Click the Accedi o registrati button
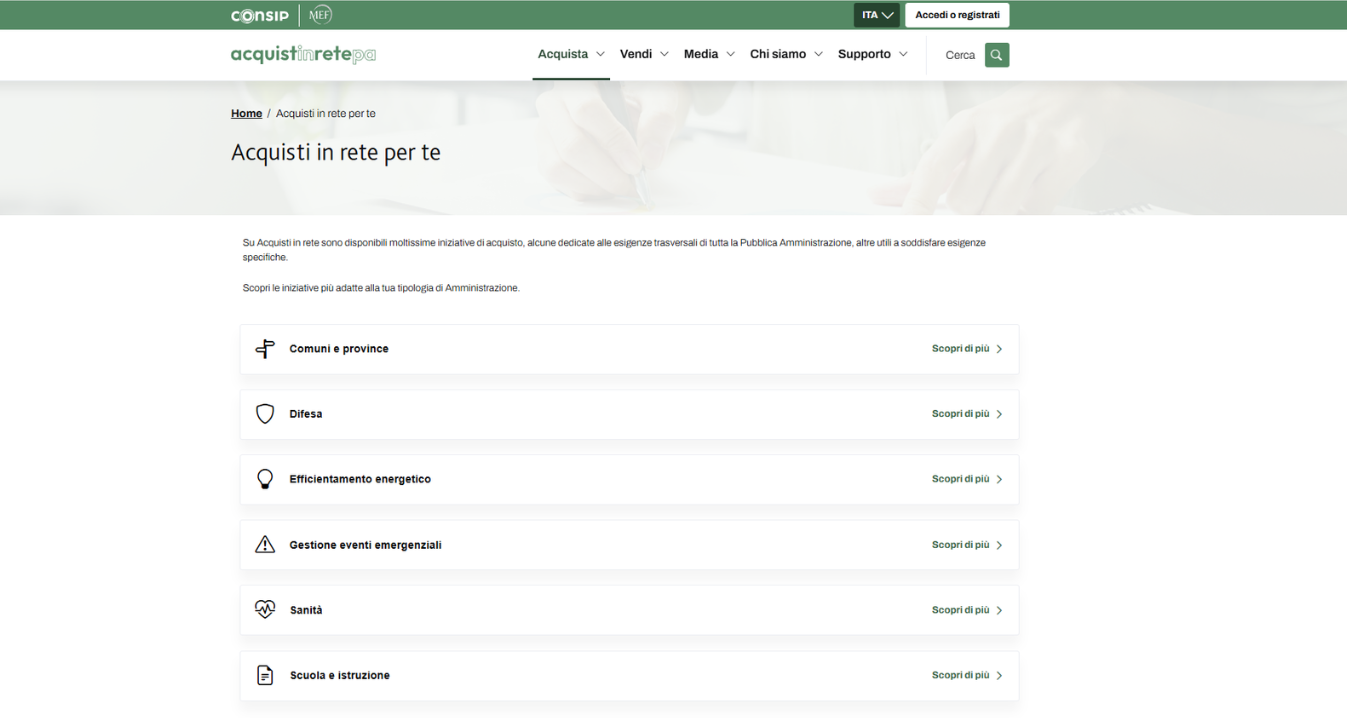Image resolution: width=1347 pixels, height=719 pixels. (957, 15)
